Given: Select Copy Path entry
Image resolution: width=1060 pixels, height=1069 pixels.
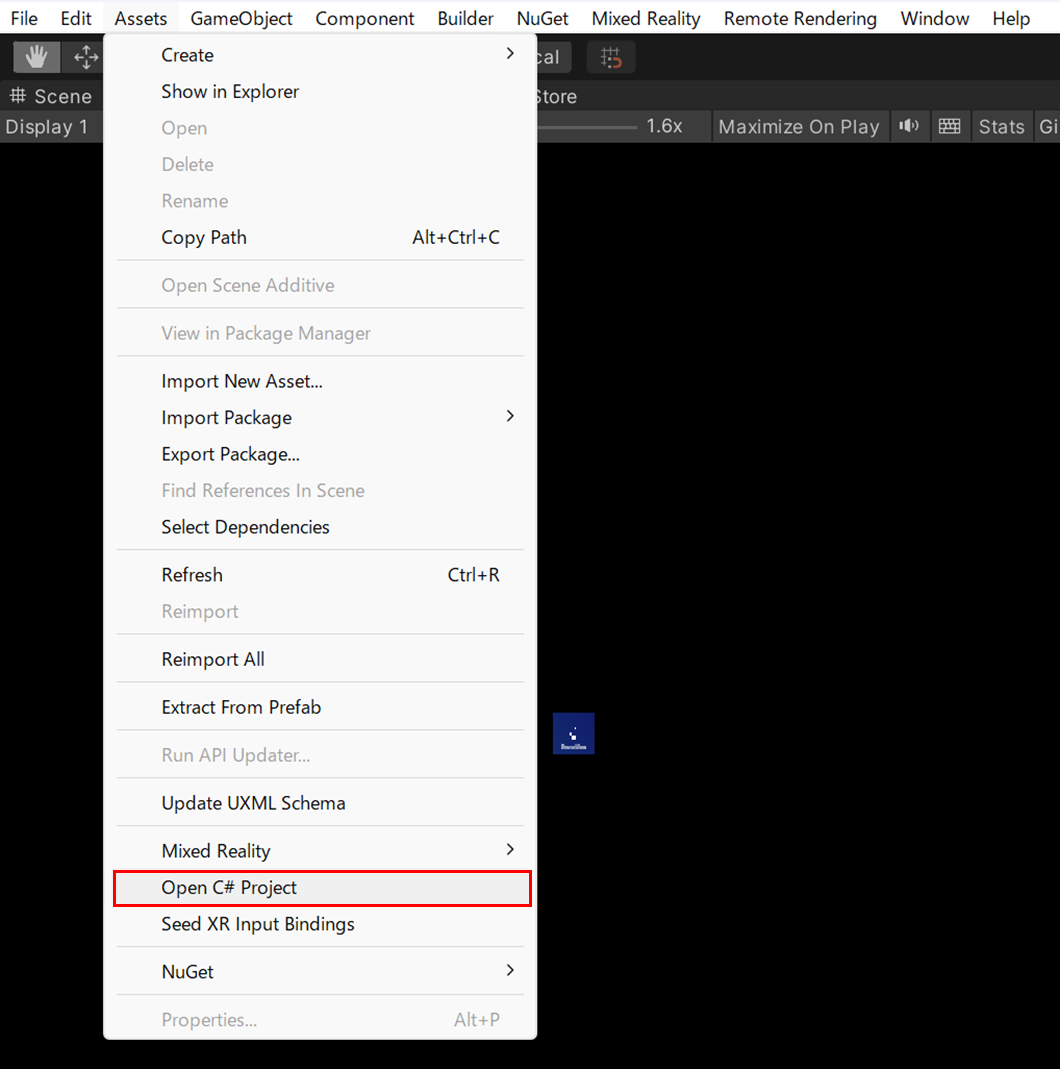Looking at the screenshot, I should coord(320,237).
